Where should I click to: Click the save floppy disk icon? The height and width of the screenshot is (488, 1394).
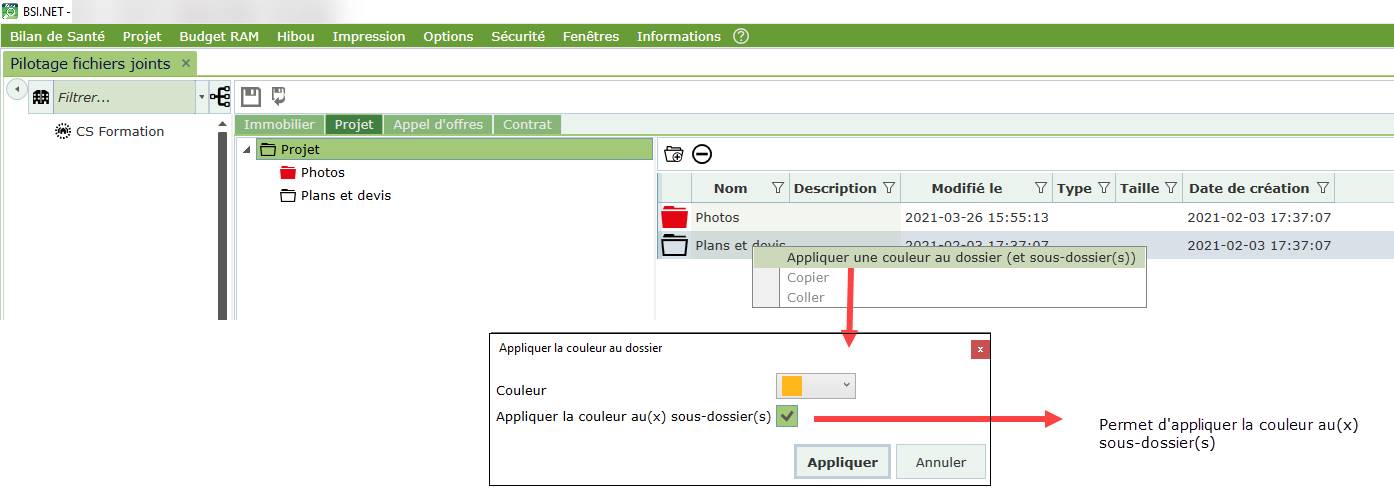[251, 96]
